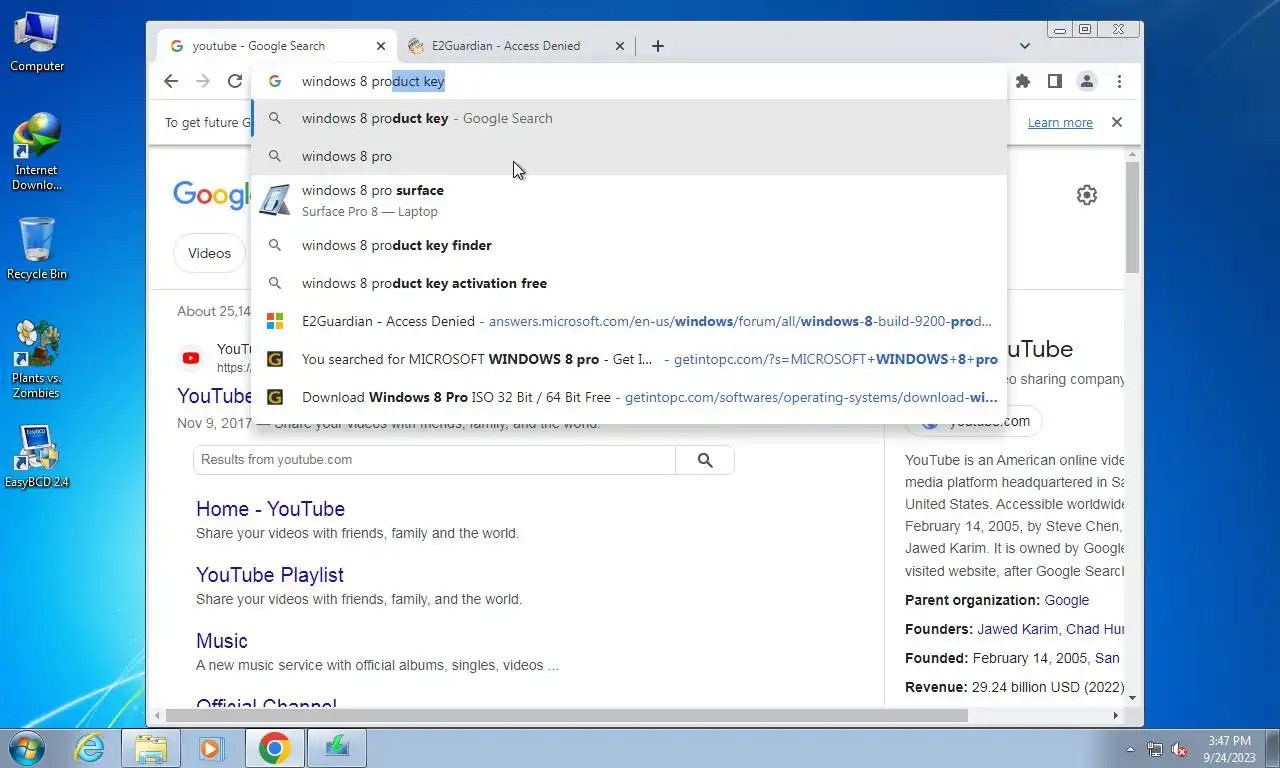Image resolution: width=1280 pixels, height=768 pixels.
Task: Select suggestion 'windows 8 pro'
Action: pos(629,156)
